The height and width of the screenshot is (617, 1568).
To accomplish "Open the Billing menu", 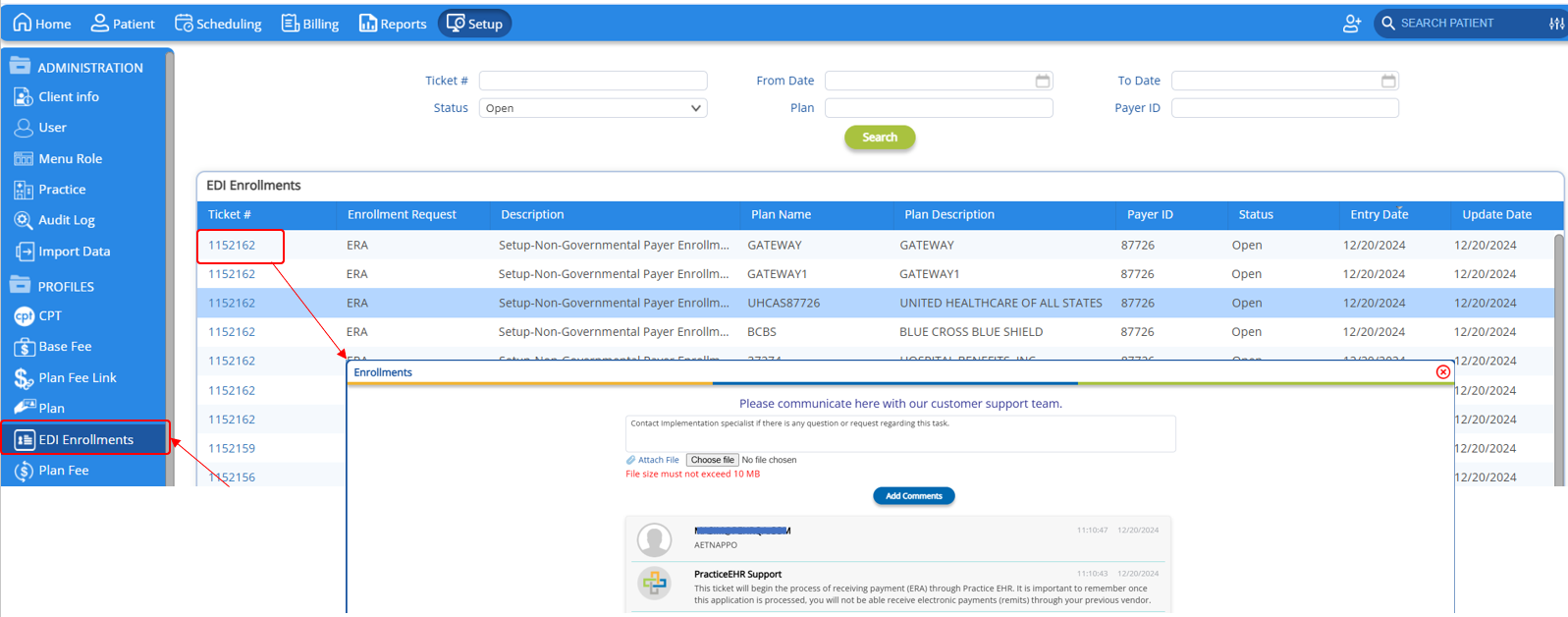I will 310,24.
